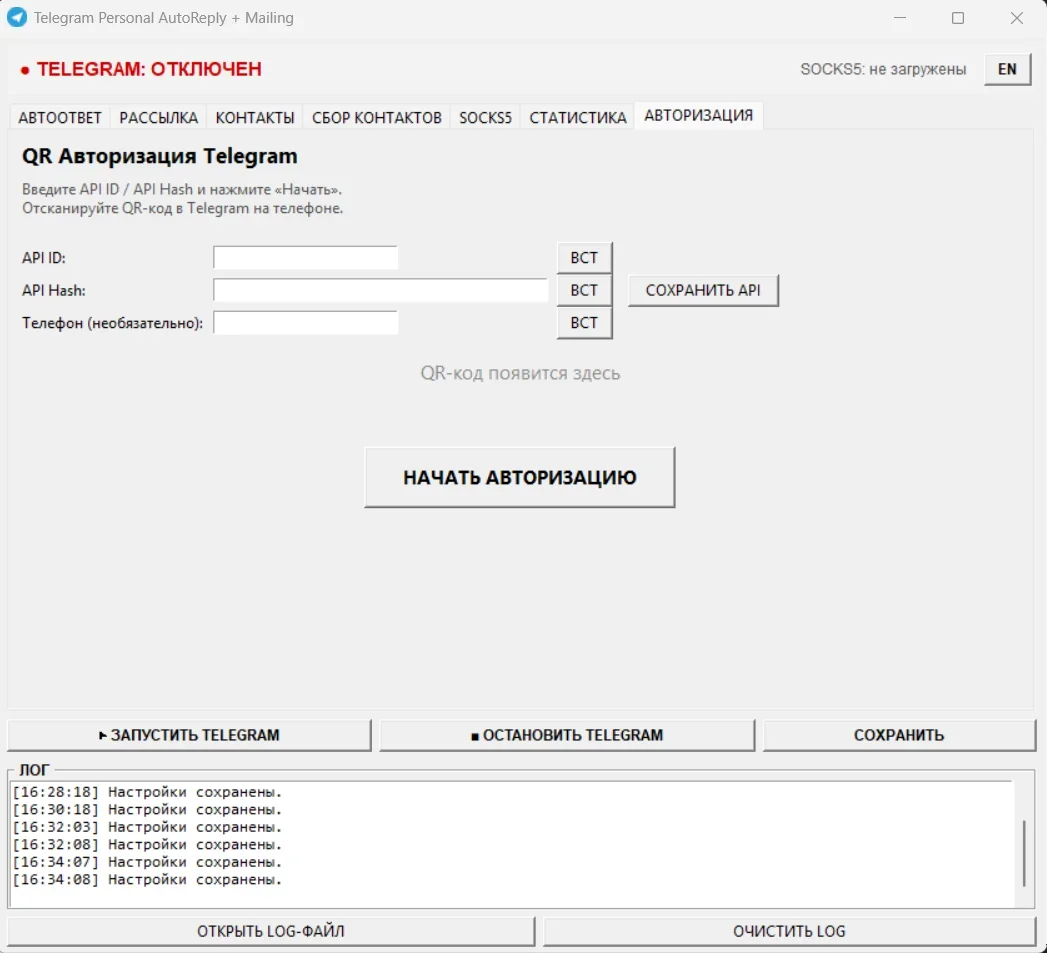Click ЗАПУСТИТЬ TELEGRAM button
This screenshot has width=1047, height=953.
[189, 735]
